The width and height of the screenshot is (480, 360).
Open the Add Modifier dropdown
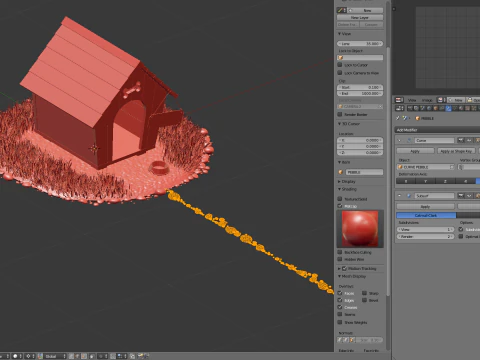coord(437,130)
